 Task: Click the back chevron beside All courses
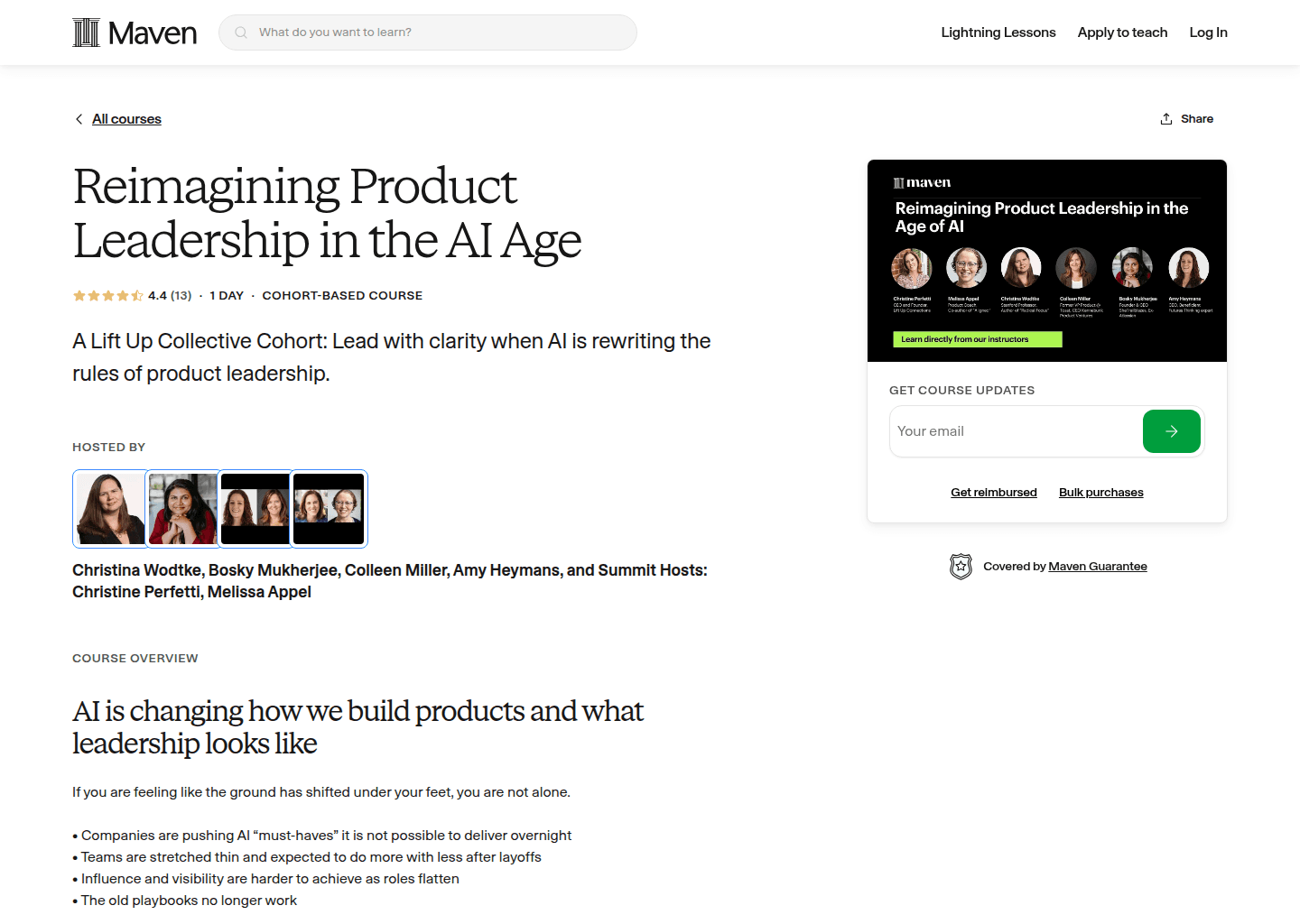pos(79,118)
